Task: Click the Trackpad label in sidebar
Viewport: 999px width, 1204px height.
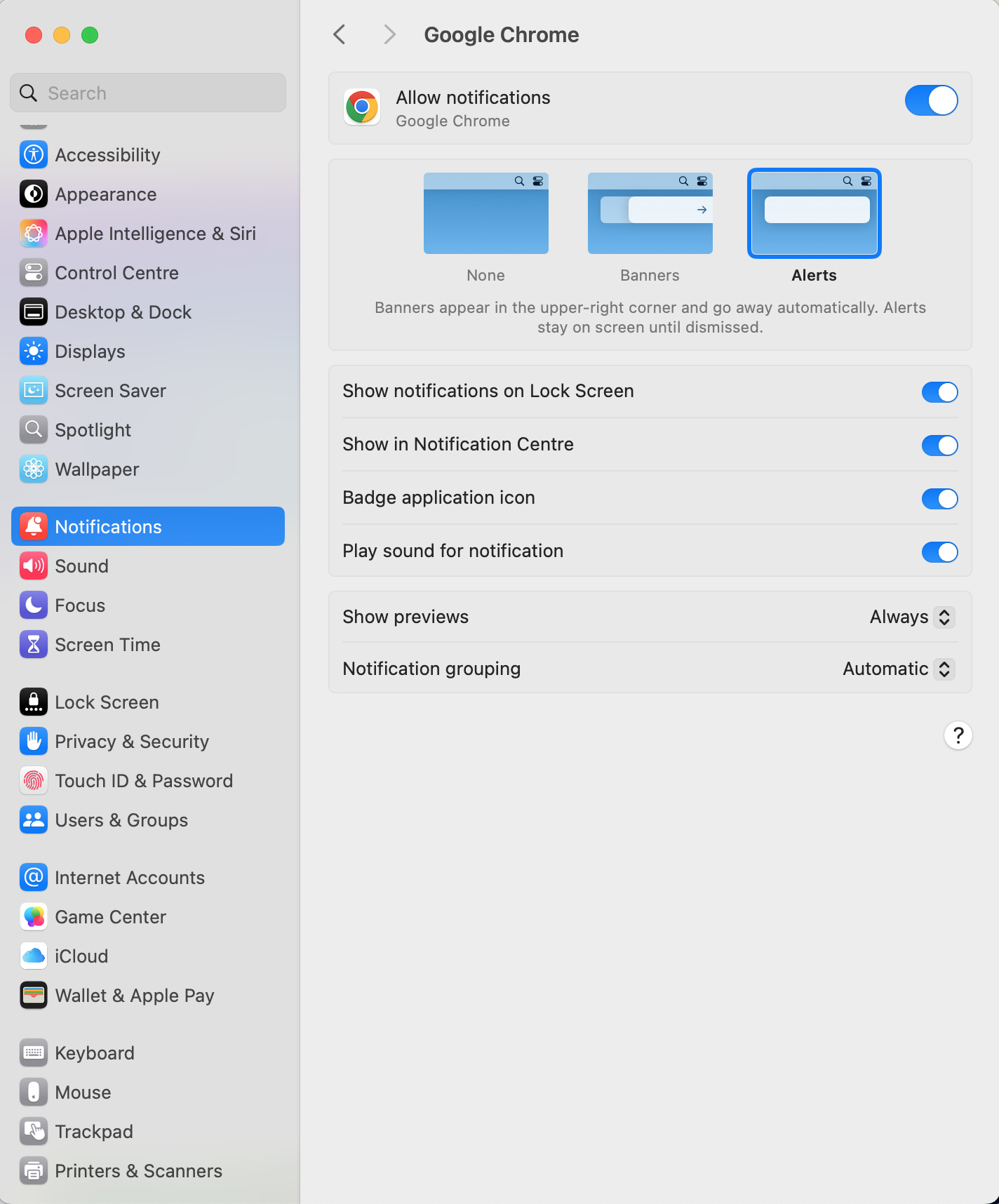Action: 94,1132
